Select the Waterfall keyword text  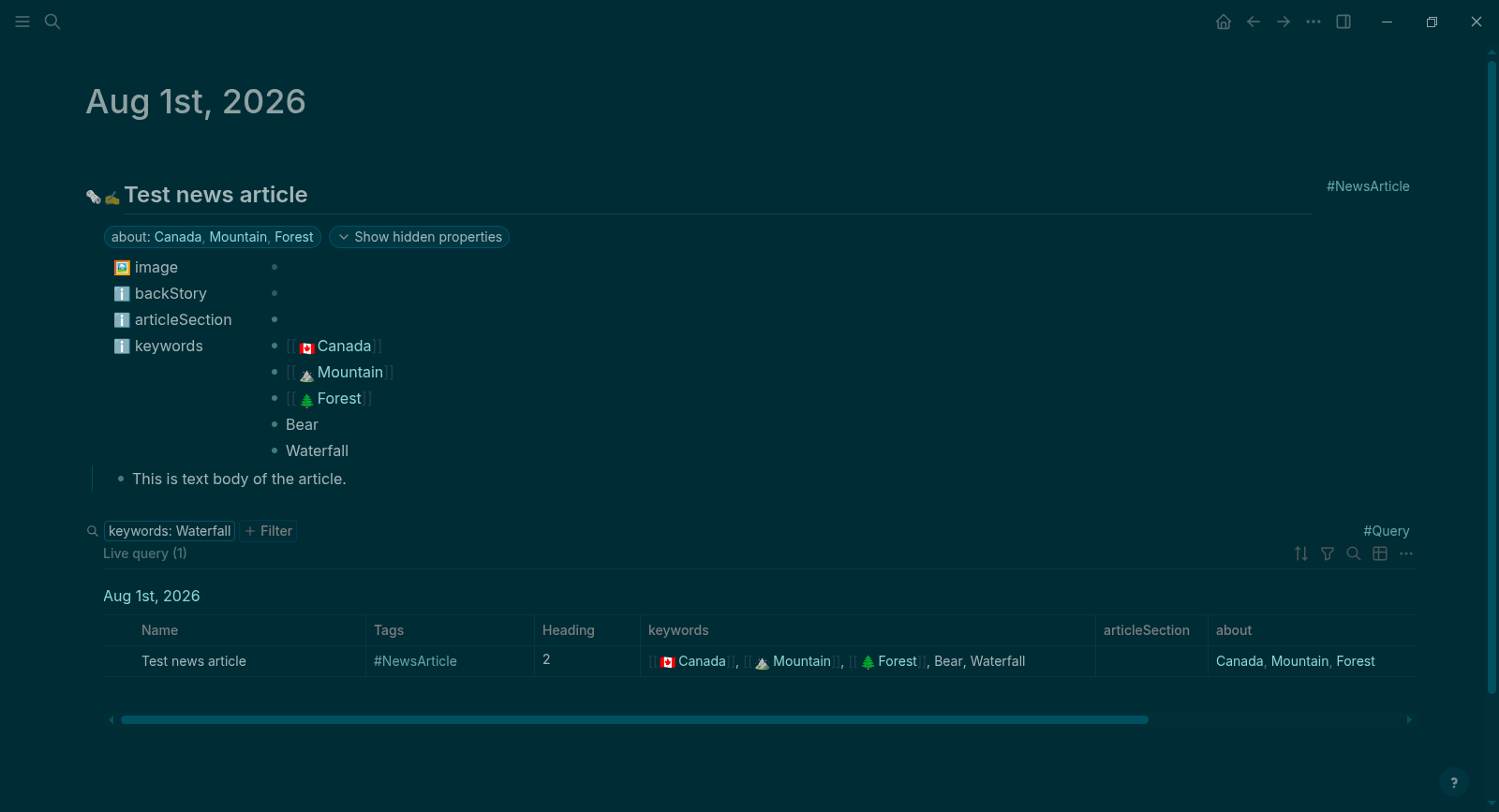pos(317,451)
